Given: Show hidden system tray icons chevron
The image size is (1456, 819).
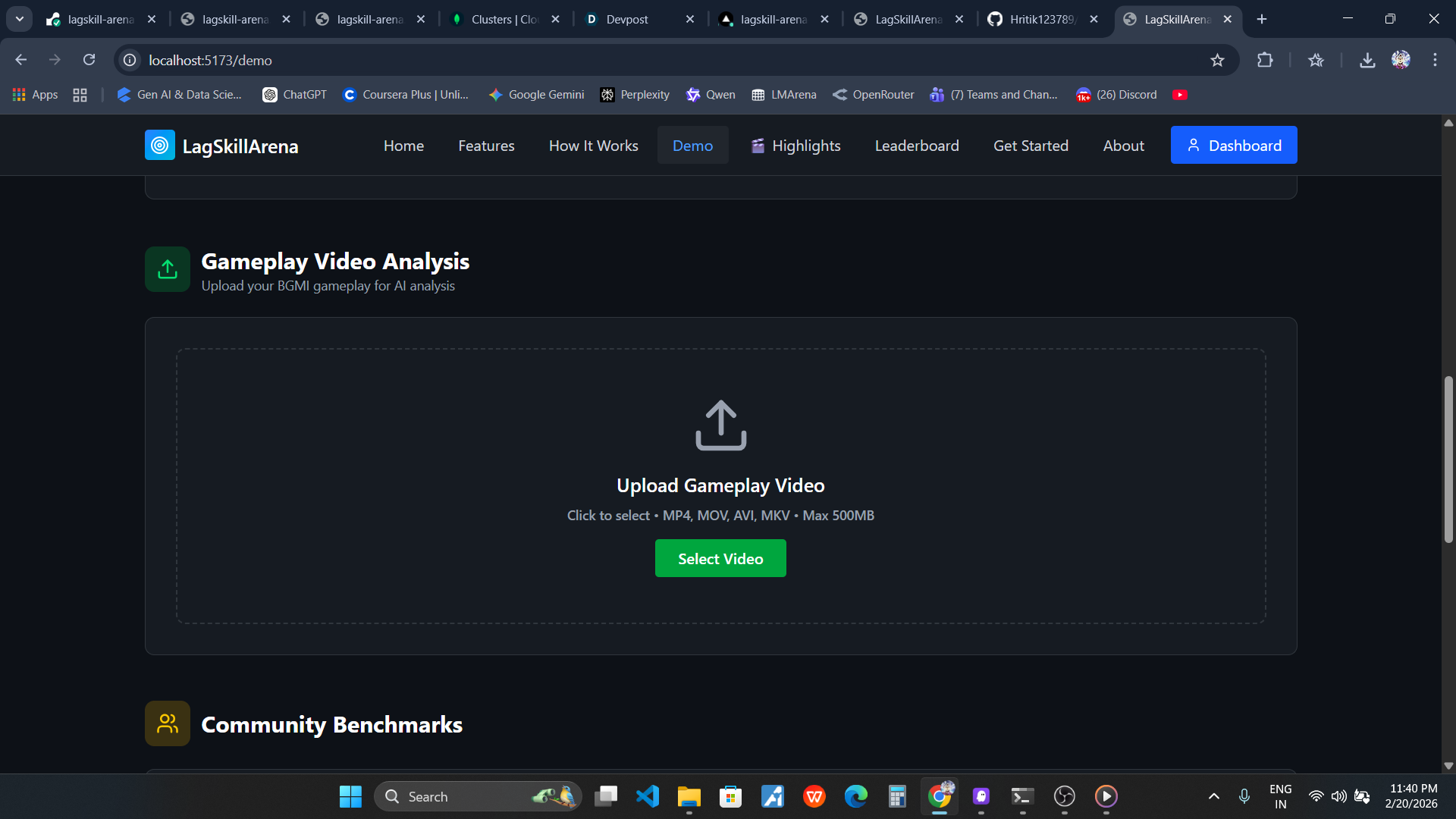Looking at the screenshot, I should click(x=1213, y=796).
